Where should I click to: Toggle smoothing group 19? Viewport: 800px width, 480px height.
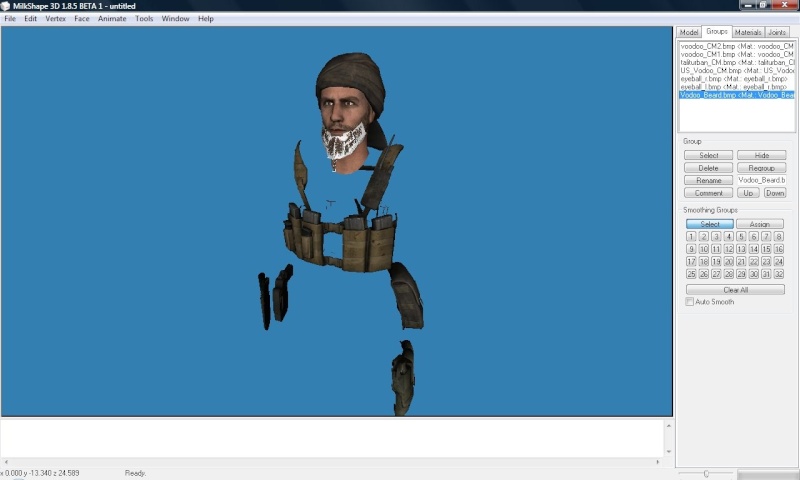tap(716, 261)
